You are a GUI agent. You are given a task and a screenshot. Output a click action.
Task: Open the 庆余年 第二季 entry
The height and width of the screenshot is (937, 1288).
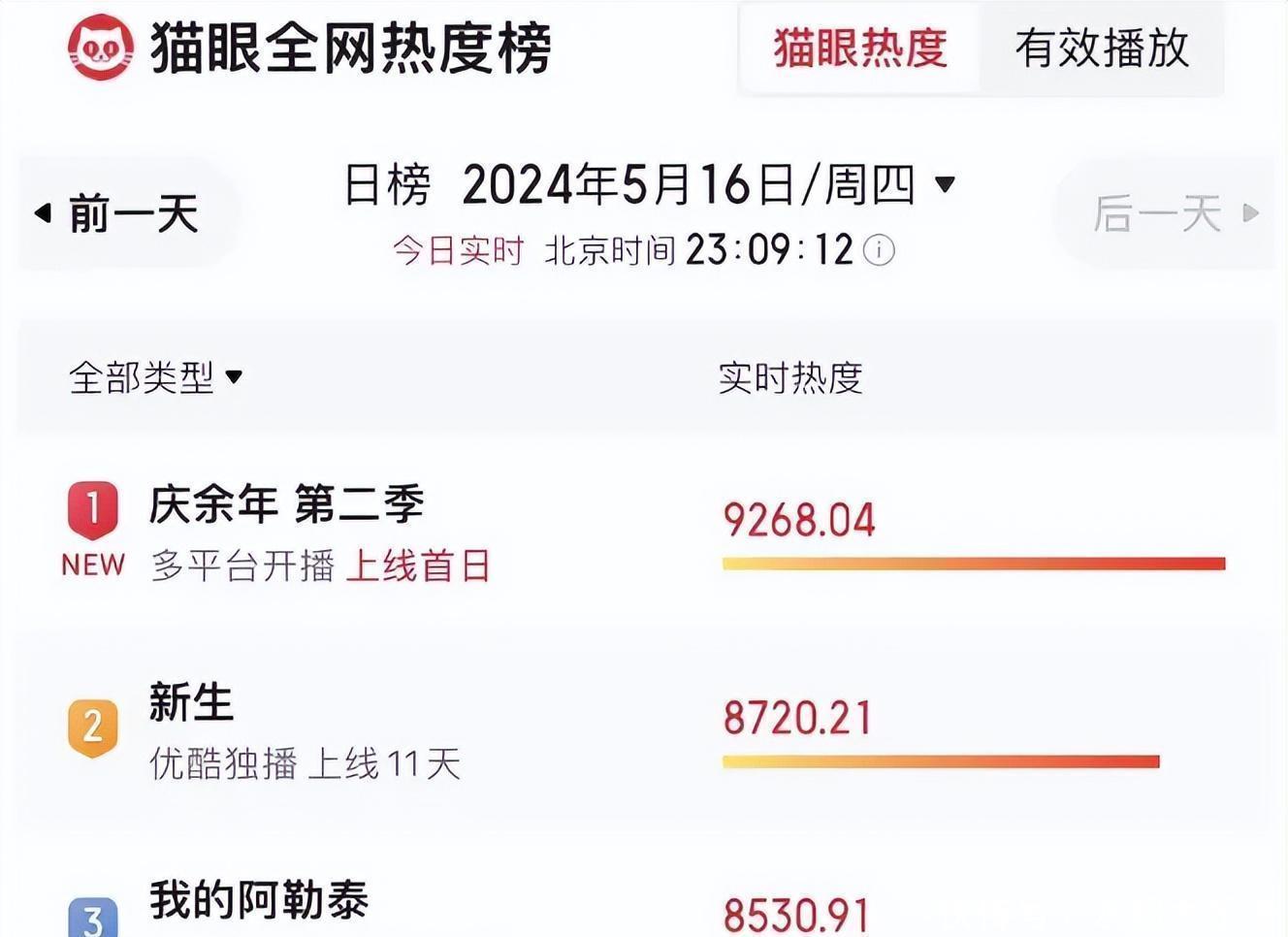[x=286, y=505]
